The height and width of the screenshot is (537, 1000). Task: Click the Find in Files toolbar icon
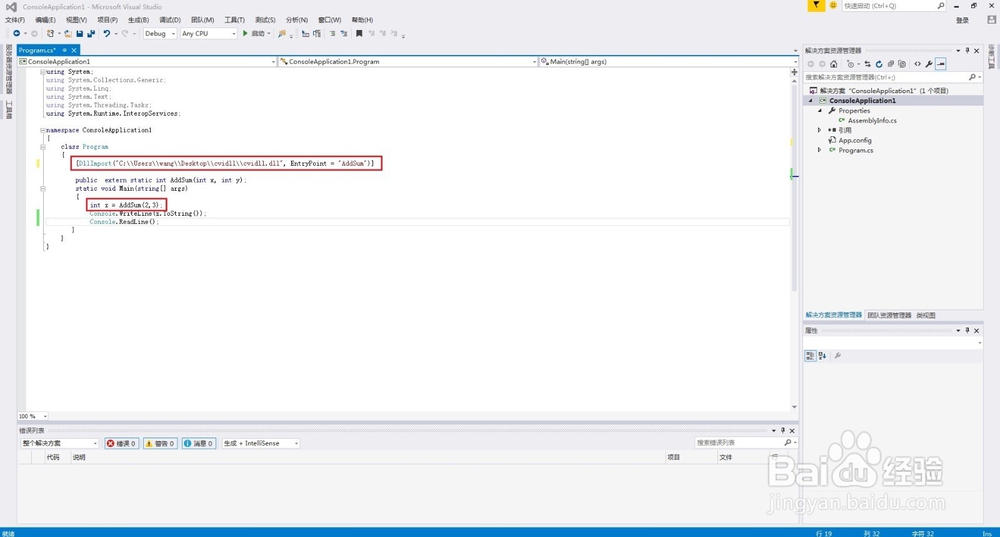(282, 33)
